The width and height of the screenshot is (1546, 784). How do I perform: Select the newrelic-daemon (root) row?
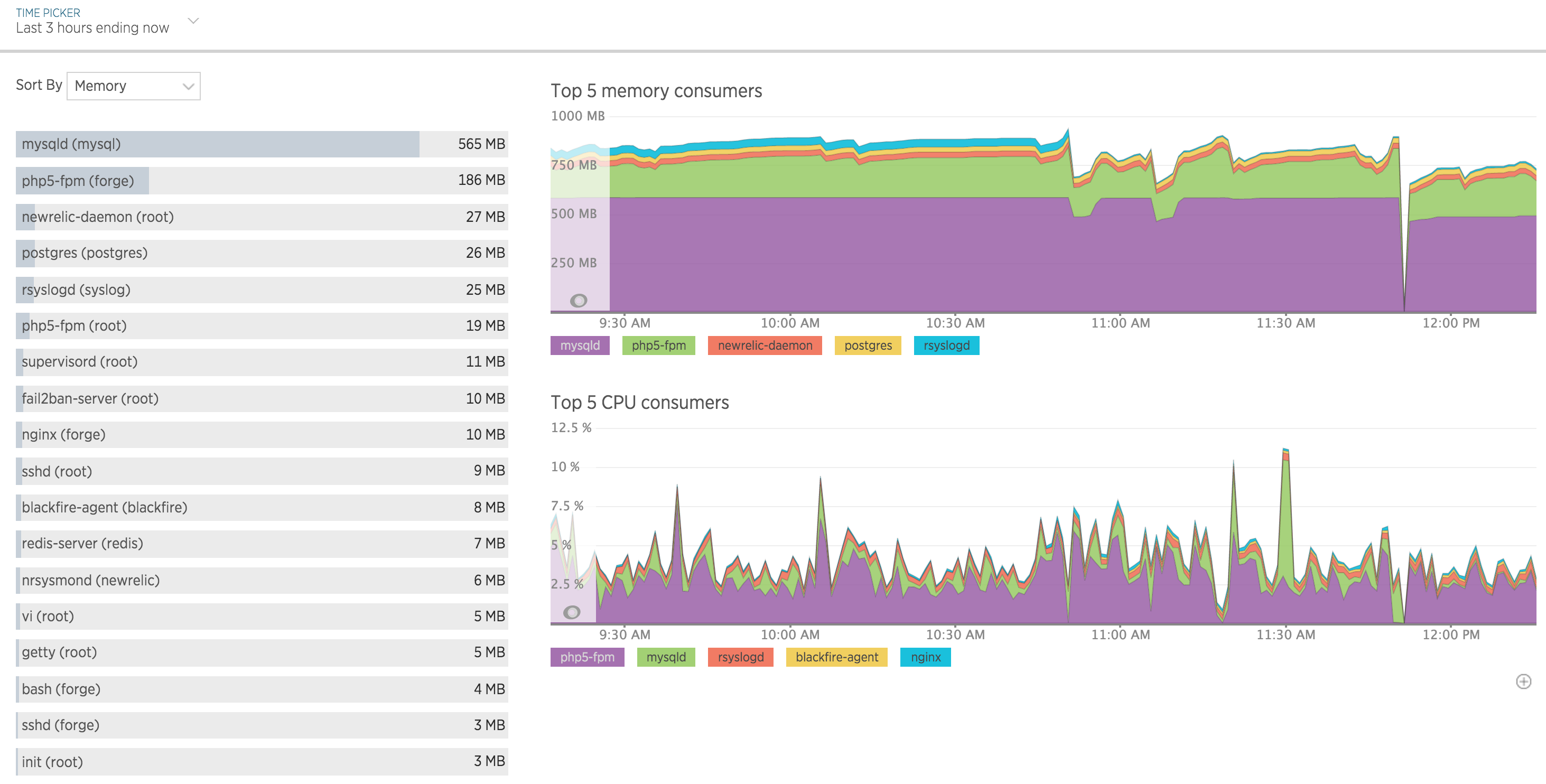click(262, 217)
